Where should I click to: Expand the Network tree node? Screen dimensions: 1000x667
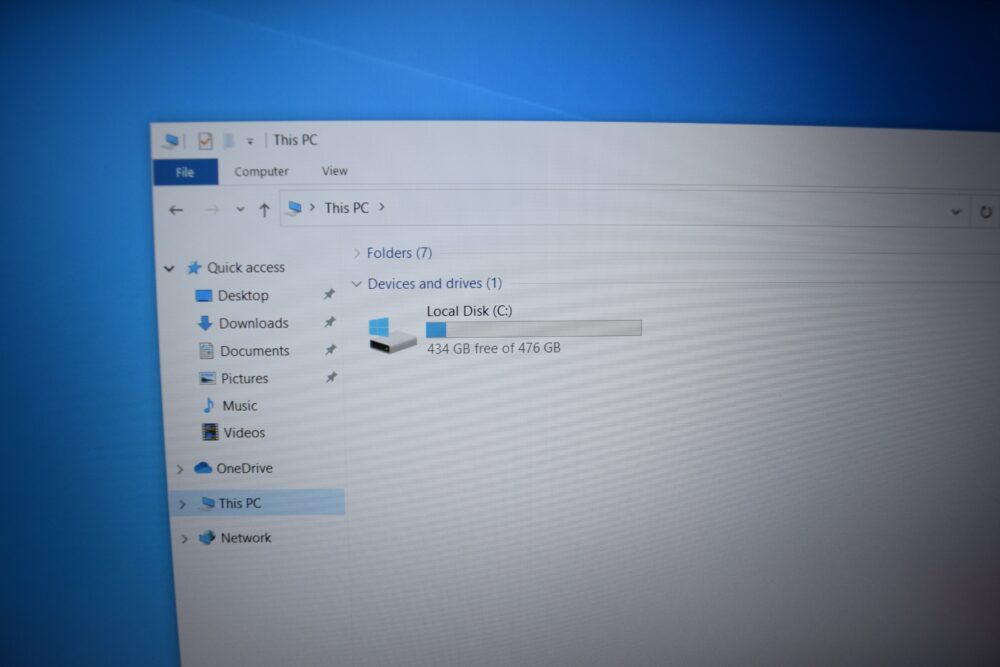pos(184,539)
